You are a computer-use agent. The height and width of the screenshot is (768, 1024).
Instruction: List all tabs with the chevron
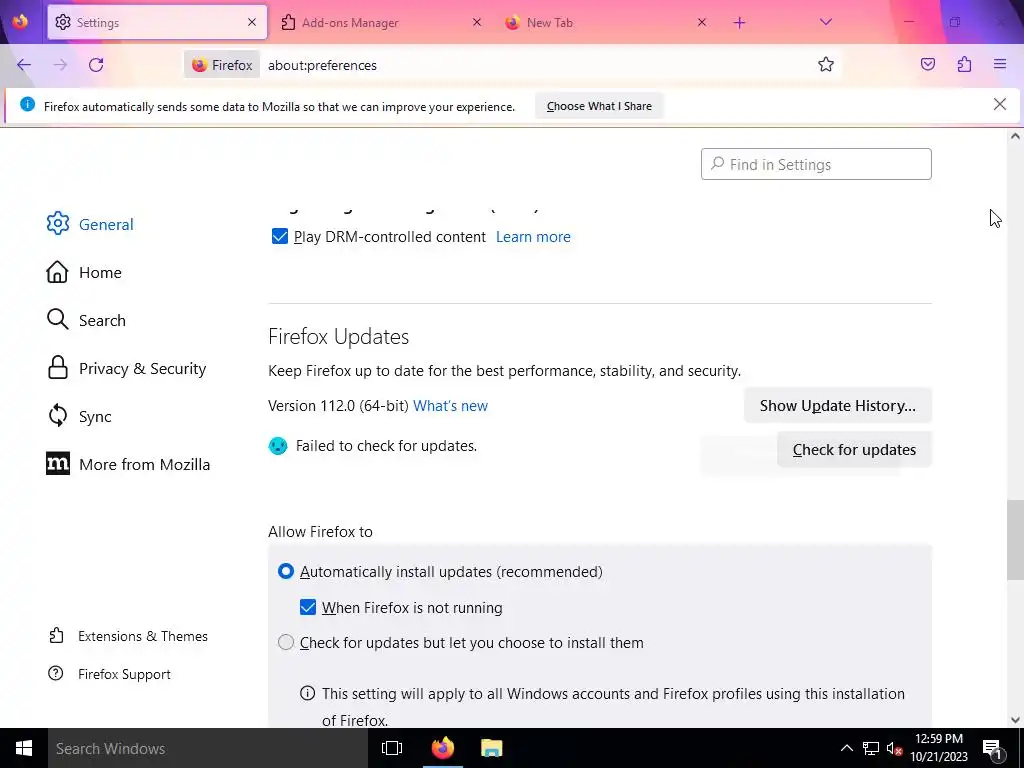coord(825,22)
